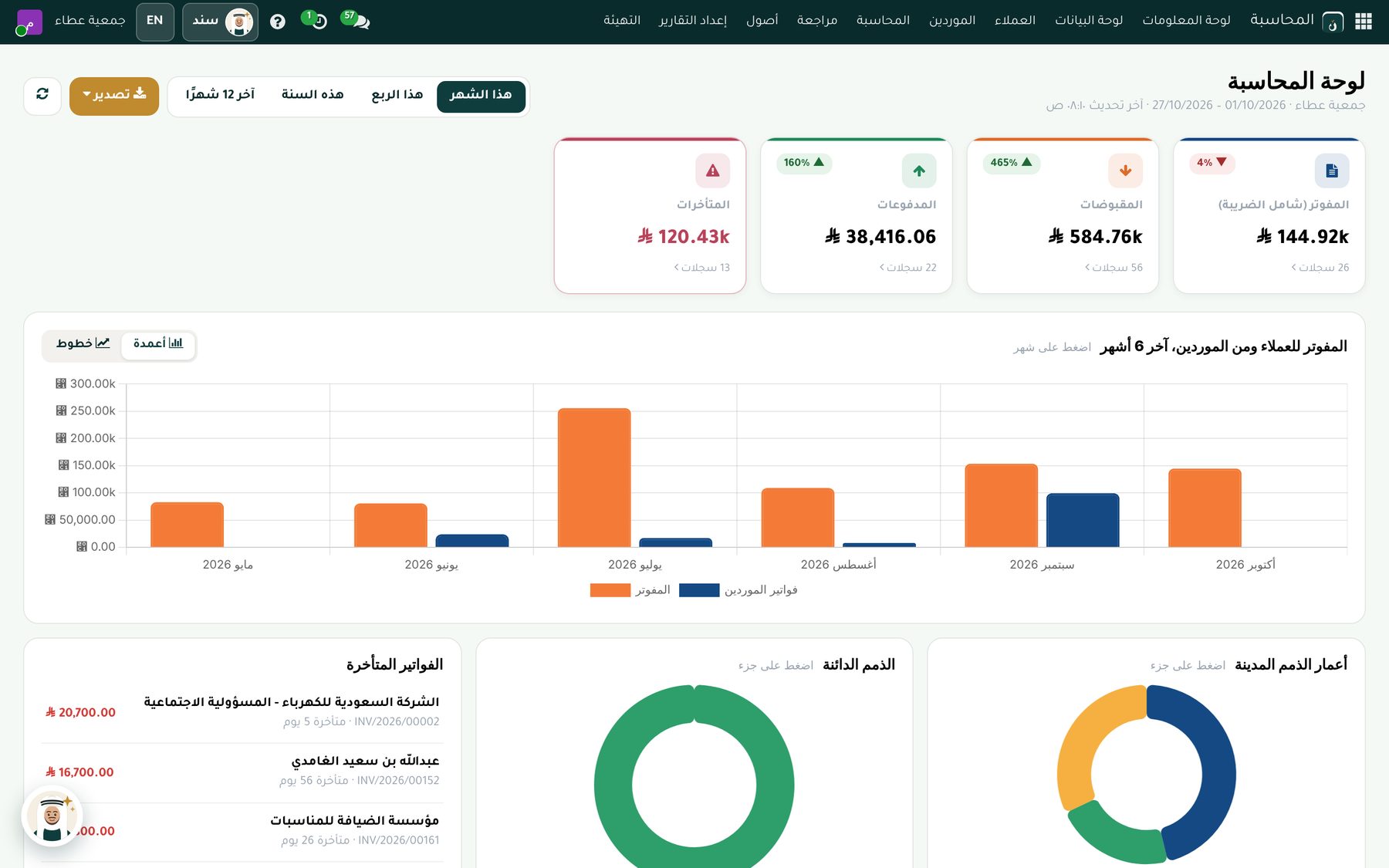Click the document icon on المفوتر card
This screenshot has width=1389, height=868.
click(x=1332, y=171)
